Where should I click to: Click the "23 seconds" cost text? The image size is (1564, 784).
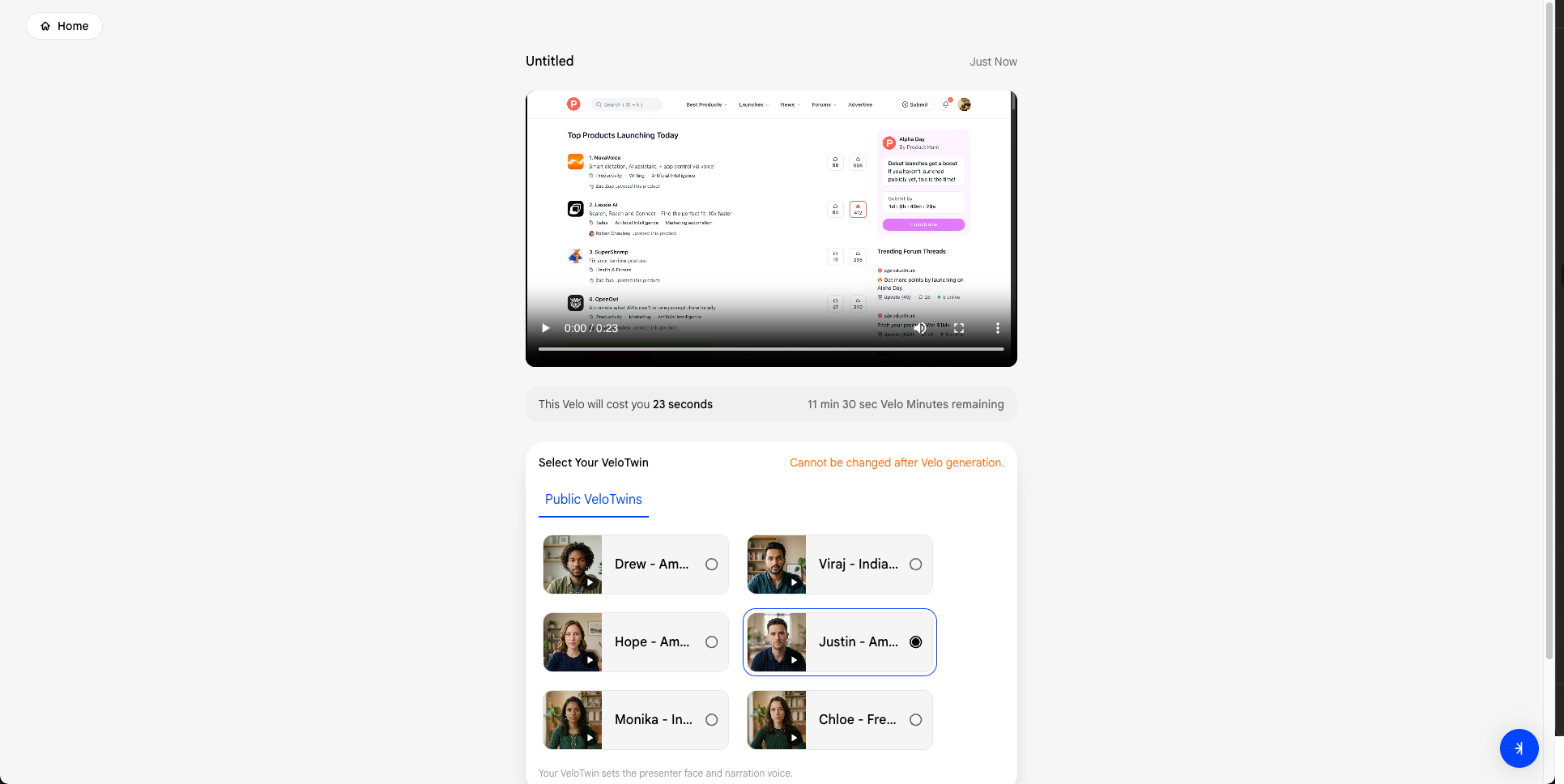click(683, 404)
